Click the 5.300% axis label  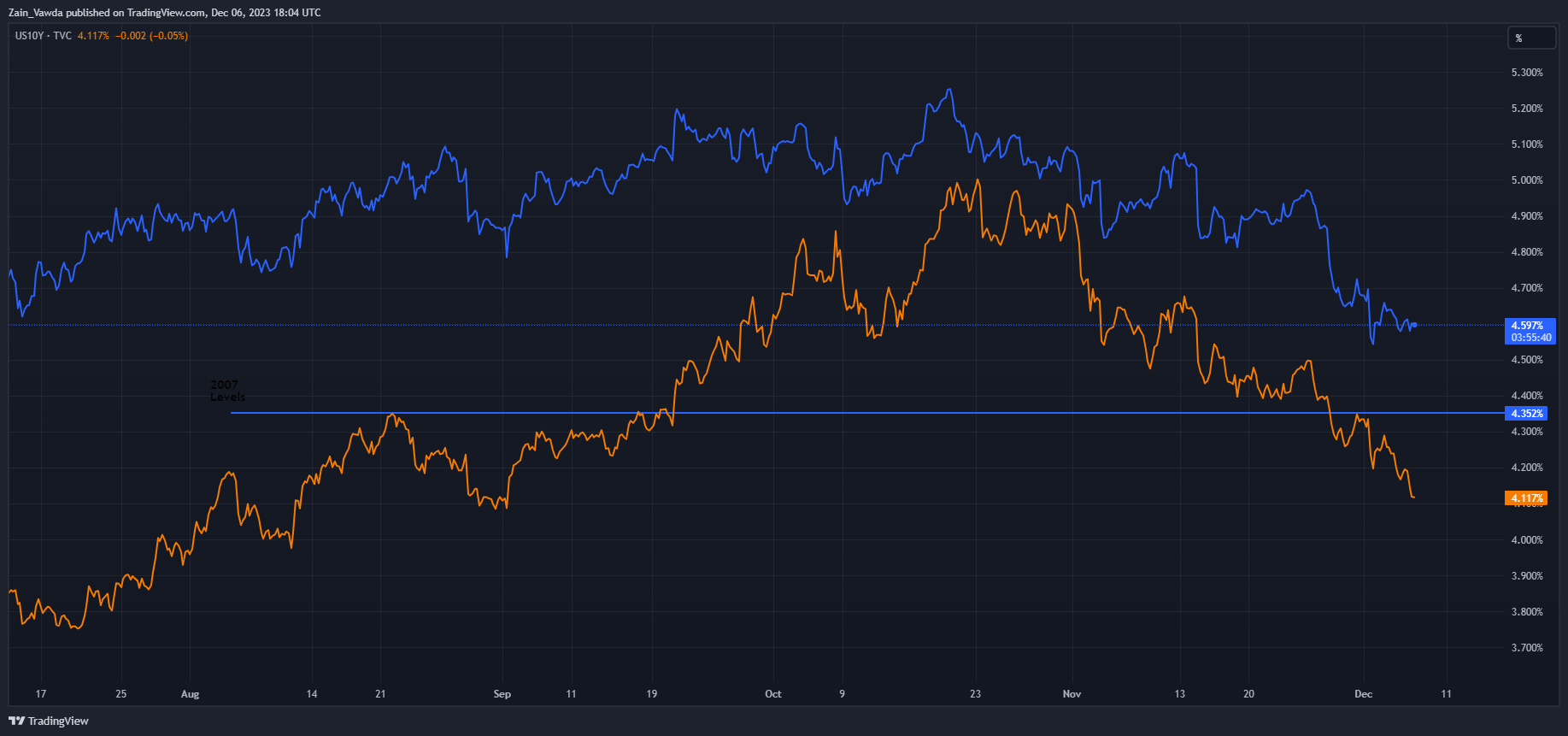(x=1527, y=73)
